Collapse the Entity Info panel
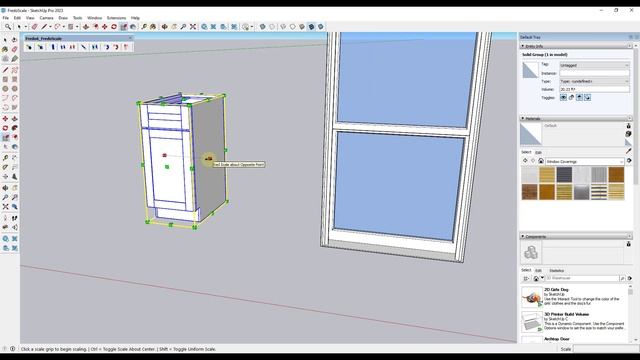Image resolution: width=640 pixels, height=360 pixels. point(523,46)
